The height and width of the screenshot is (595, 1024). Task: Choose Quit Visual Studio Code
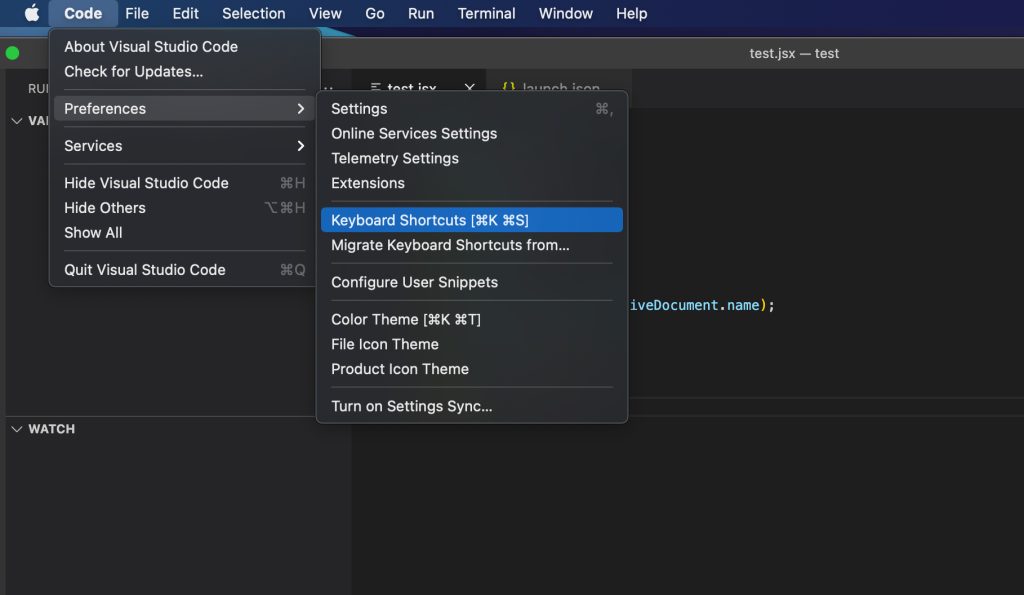[144, 269]
